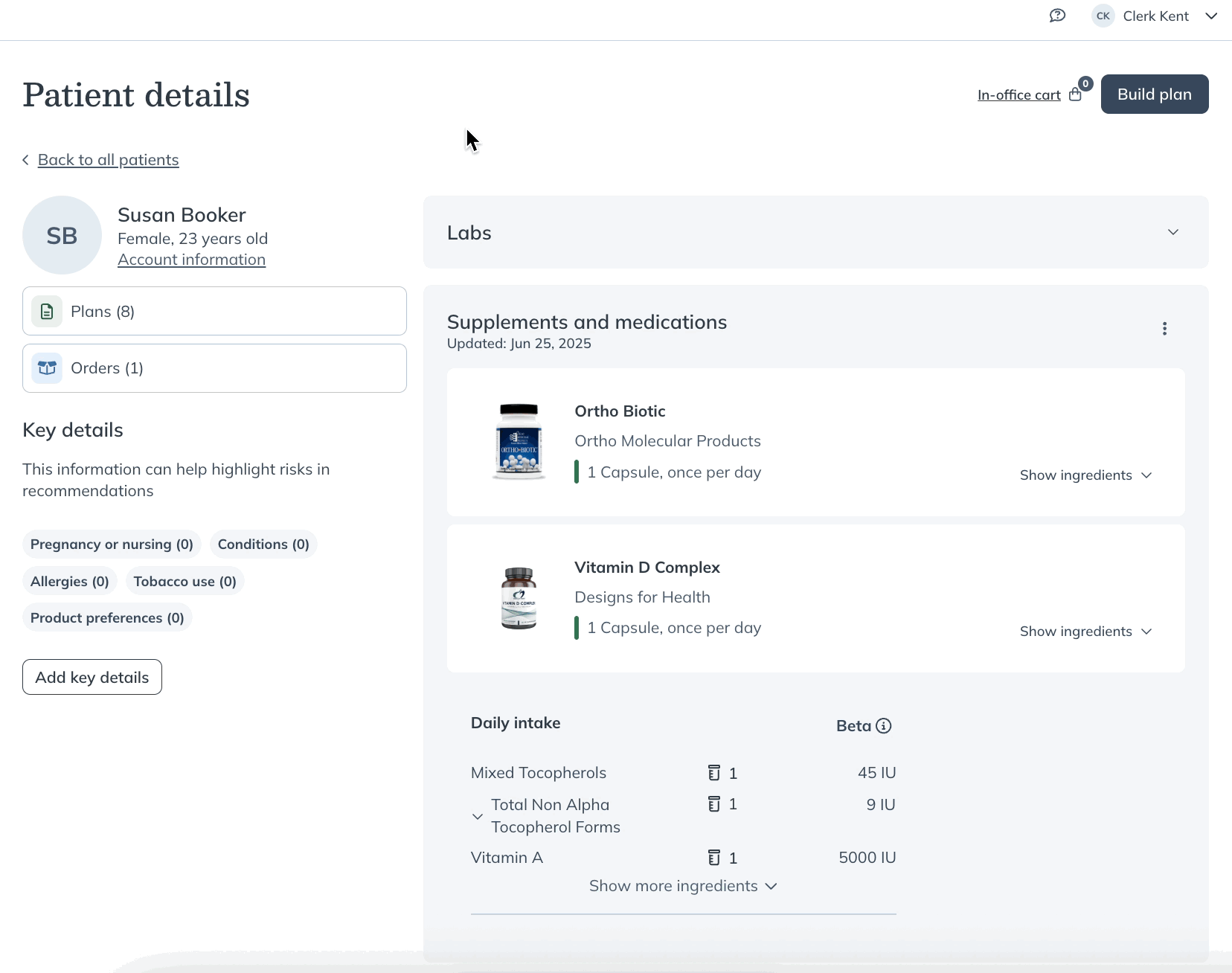This screenshot has width=1232, height=973.
Task: Expand Show more ingredients
Action: point(683,886)
